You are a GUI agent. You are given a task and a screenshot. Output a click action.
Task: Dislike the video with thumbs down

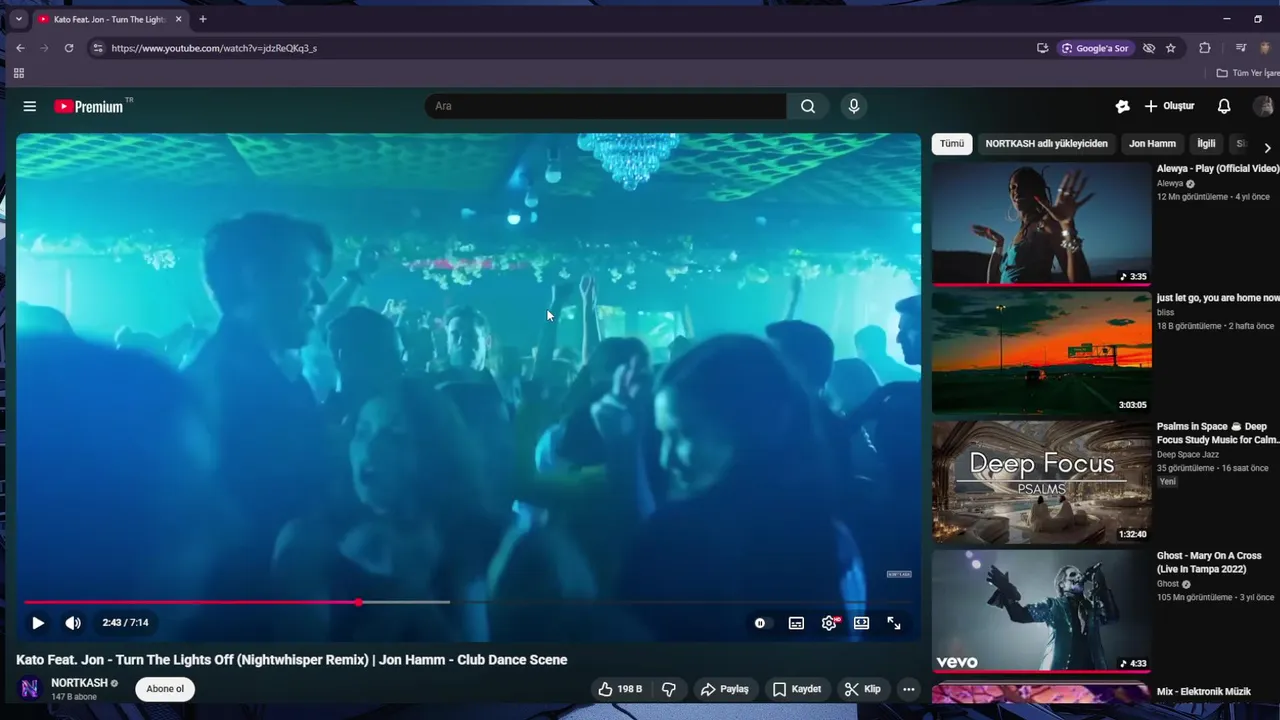[669, 689]
